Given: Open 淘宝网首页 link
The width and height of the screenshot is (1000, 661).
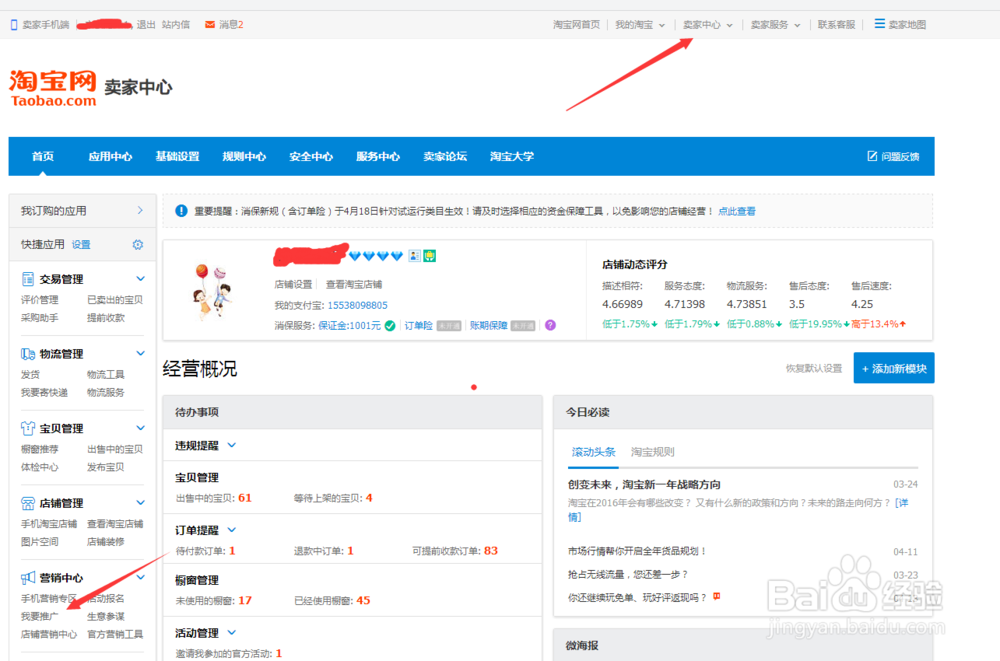Looking at the screenshot, I should click(x=577, y=25).
